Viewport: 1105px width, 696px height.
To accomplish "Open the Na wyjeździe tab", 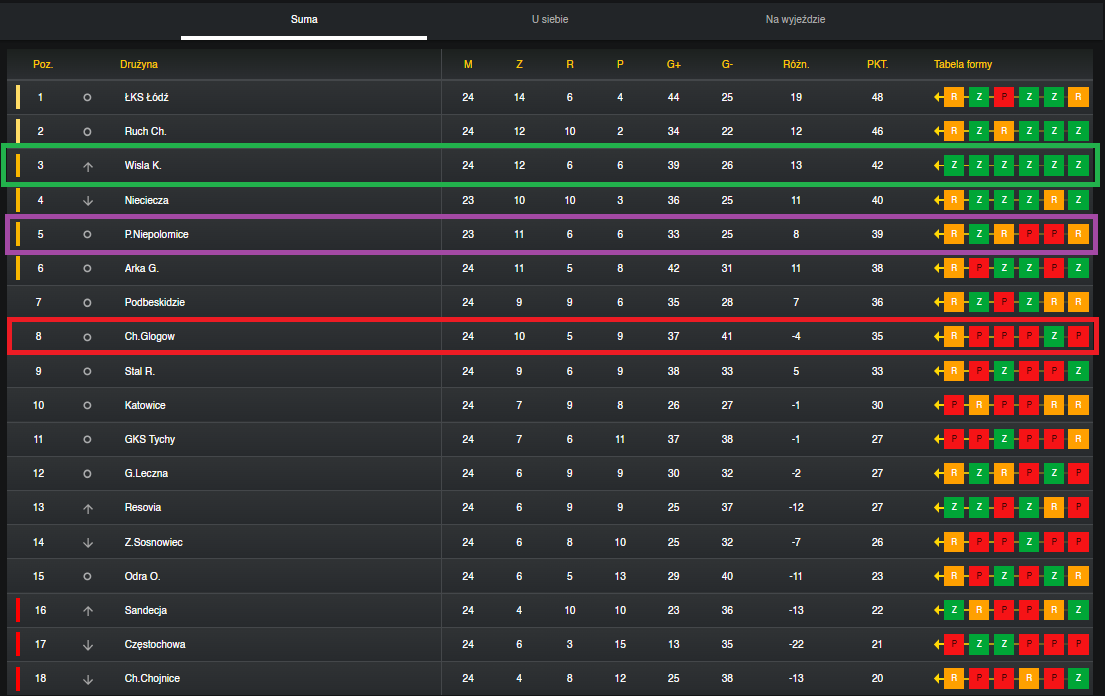I will click(795, 20).
